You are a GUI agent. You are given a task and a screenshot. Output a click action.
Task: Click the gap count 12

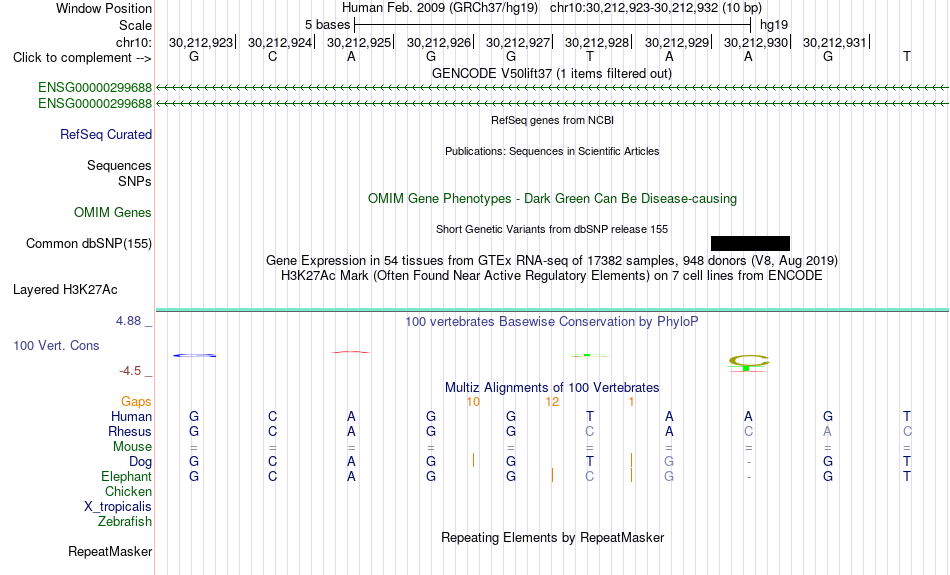point(552,402)
